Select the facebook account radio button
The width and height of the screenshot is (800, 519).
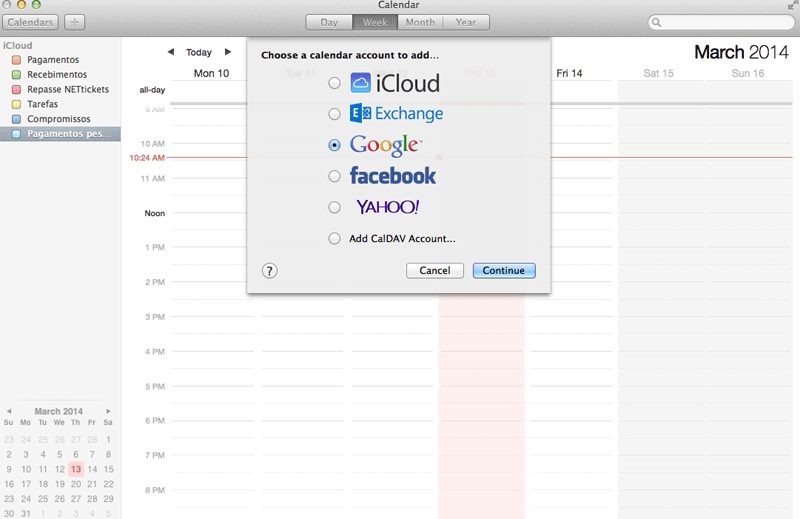click(334, 177)
